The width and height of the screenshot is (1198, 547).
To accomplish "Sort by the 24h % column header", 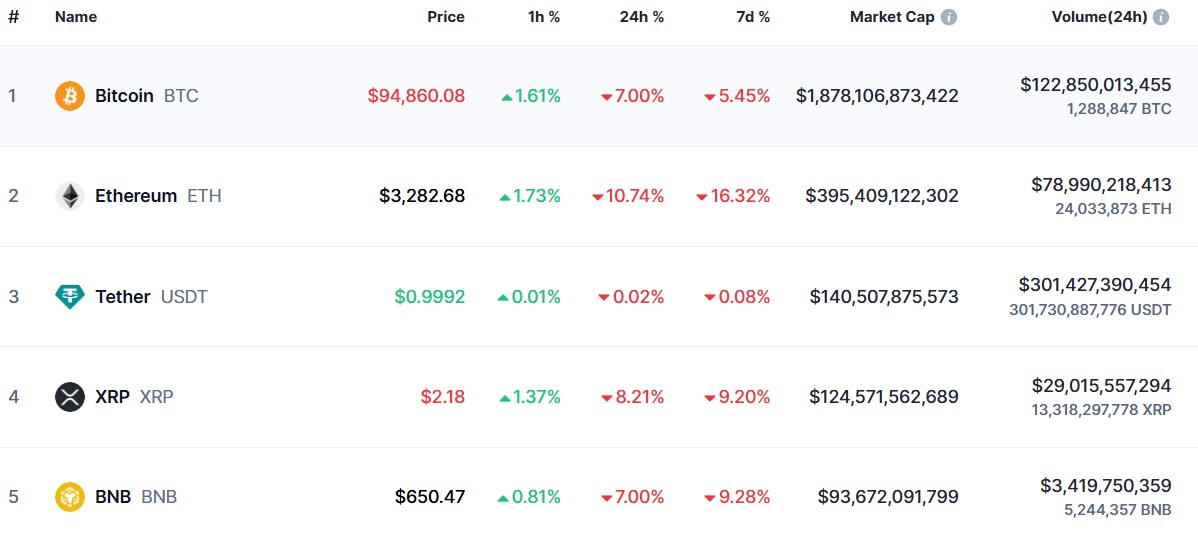I will click(643, 17).
